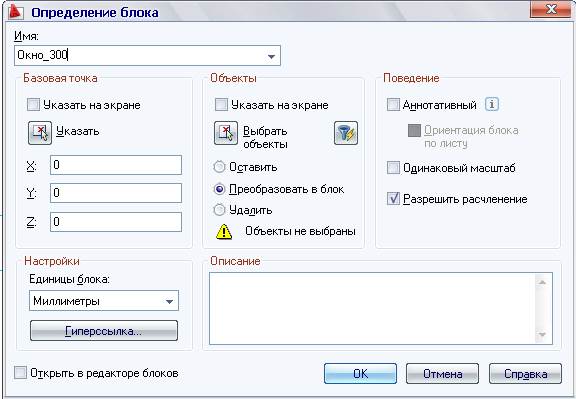Click the pick base point icon

click(x=40, y=133)
